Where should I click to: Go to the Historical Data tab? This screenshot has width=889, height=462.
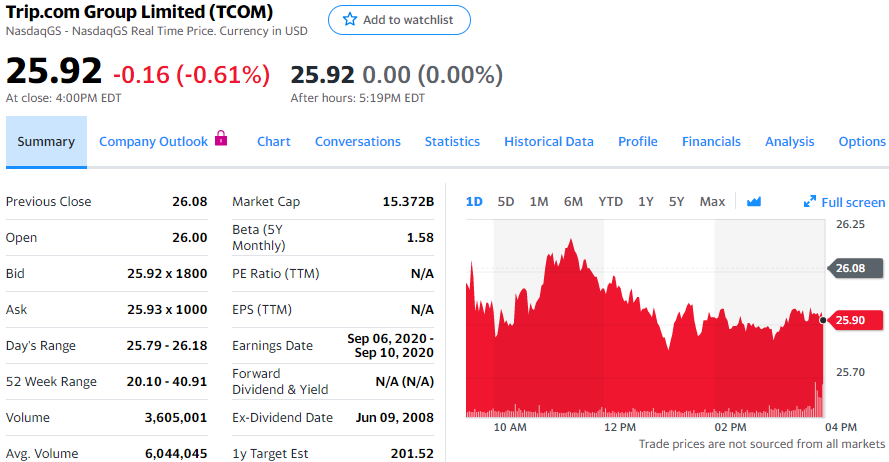tap(549, 142)
